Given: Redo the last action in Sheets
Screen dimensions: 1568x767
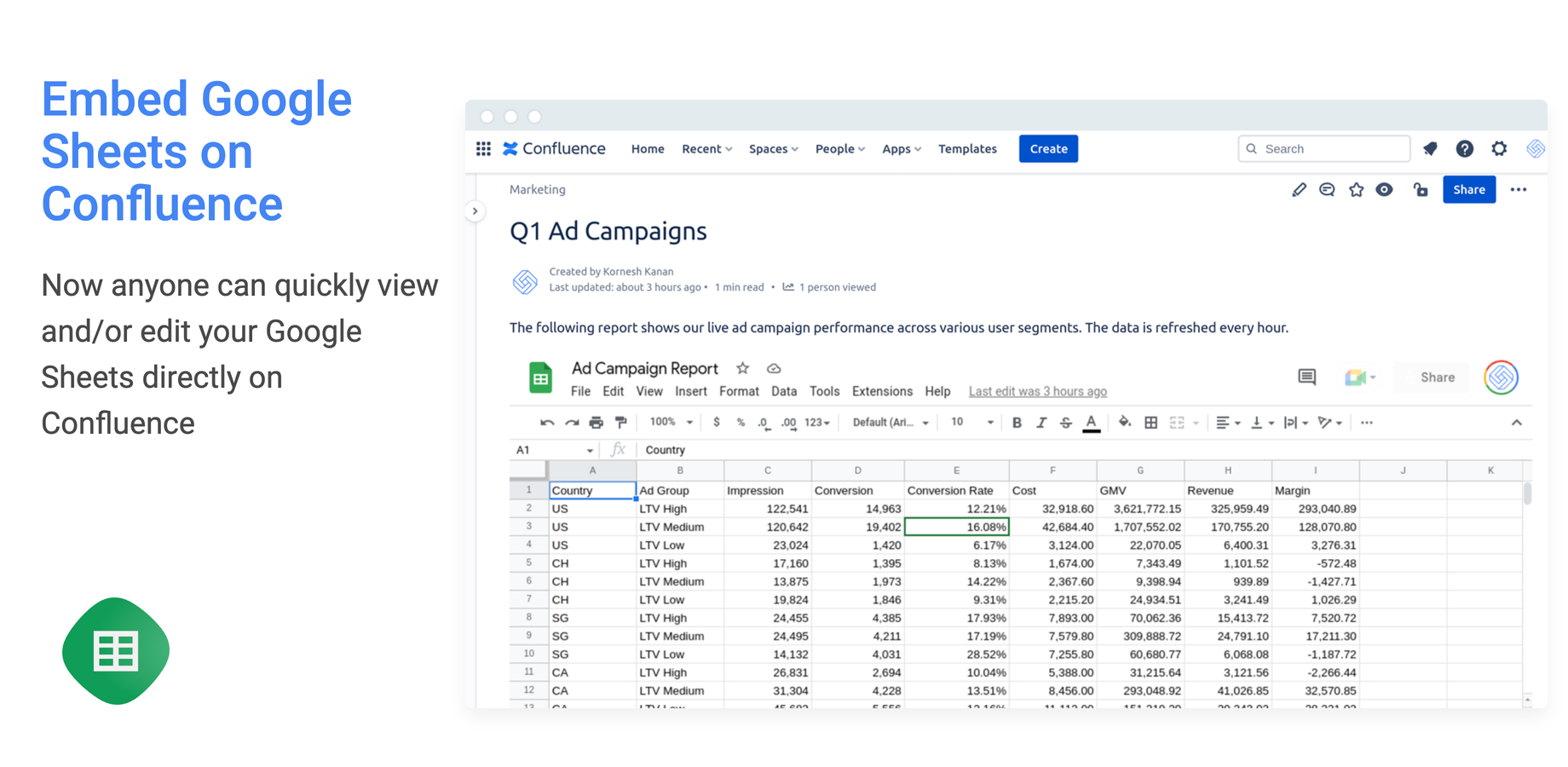Looking at the screenshot, I should (x=572, y=423).
